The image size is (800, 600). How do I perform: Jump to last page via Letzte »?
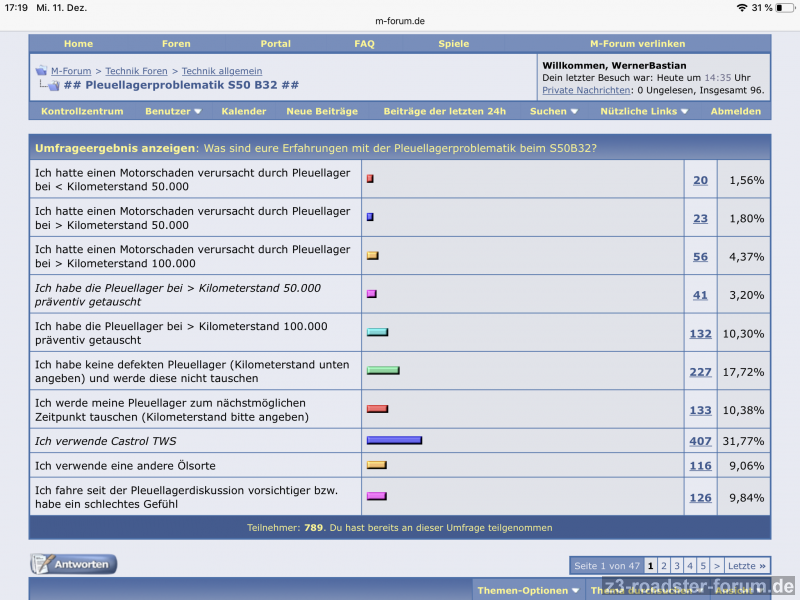(x=747, y=566)
